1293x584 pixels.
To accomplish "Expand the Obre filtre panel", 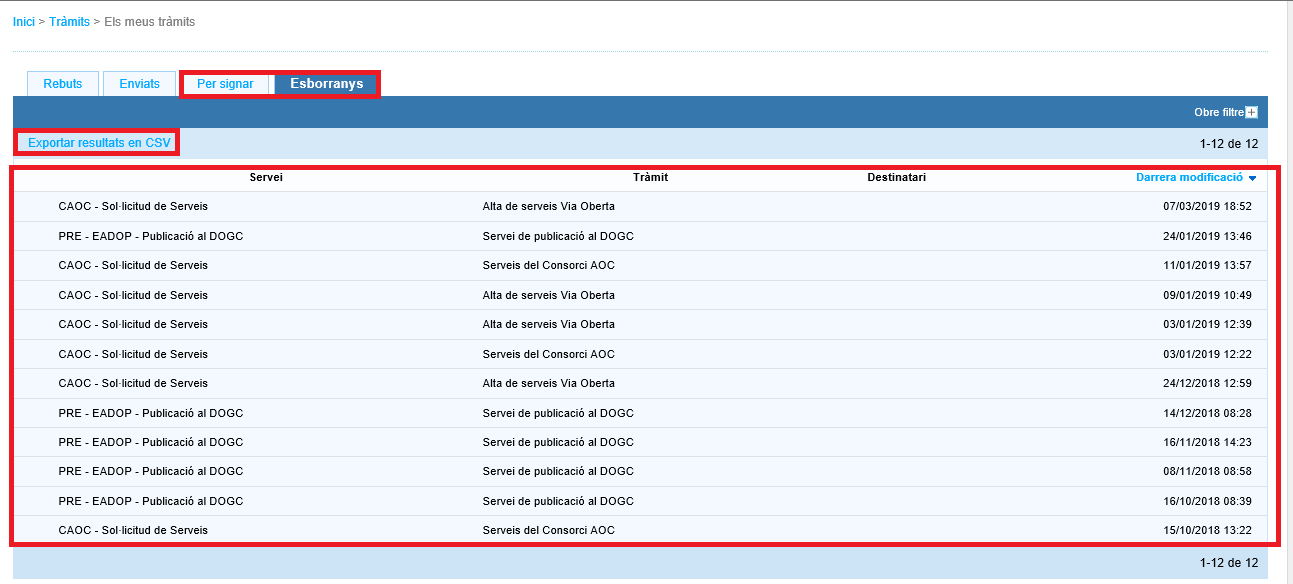I will click(x=1218, y=113).
